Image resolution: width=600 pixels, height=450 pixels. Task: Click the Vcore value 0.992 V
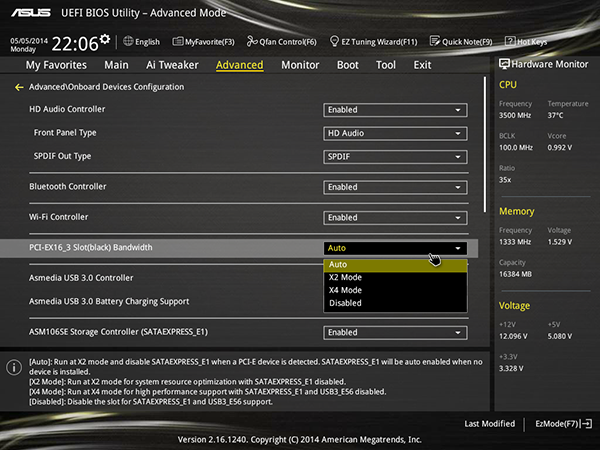559,148
